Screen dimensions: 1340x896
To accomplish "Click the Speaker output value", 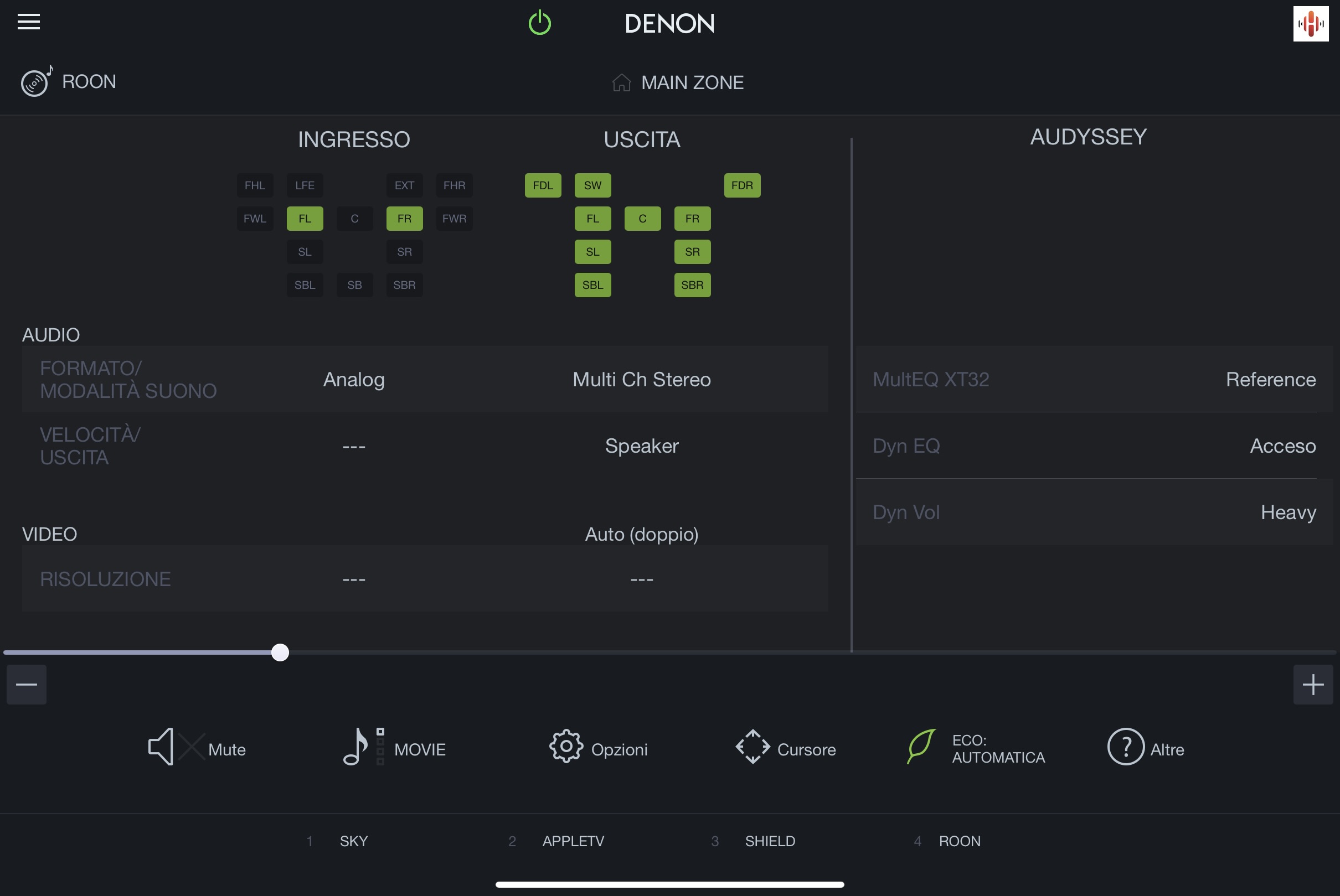I will (641, 446).
